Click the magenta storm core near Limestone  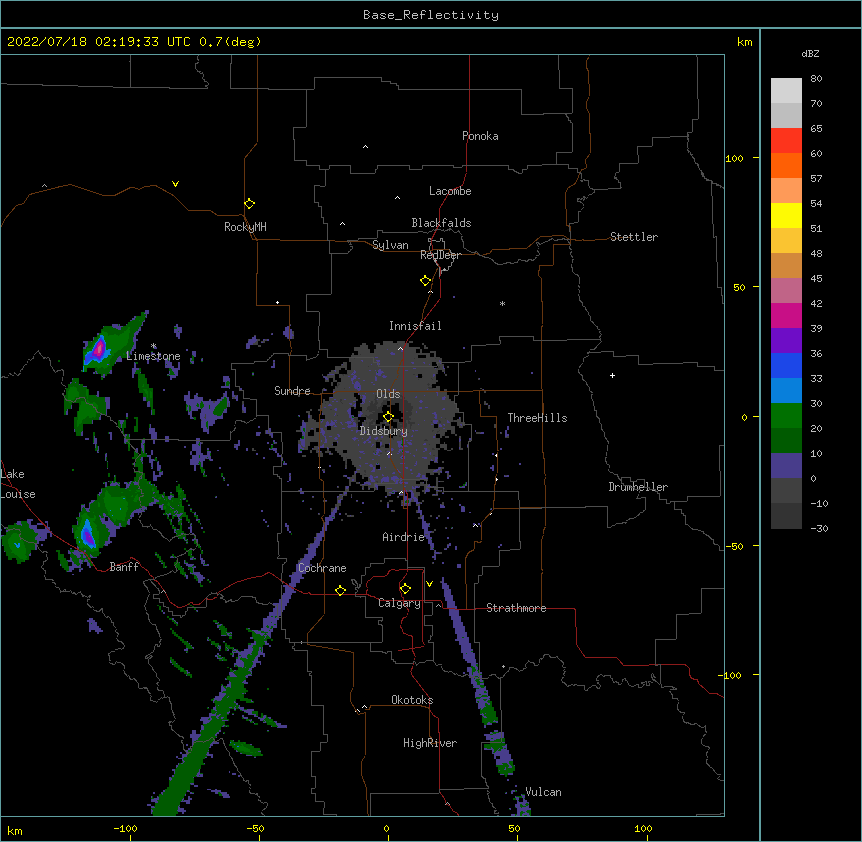pyautogui.click(x=99, y=348)
